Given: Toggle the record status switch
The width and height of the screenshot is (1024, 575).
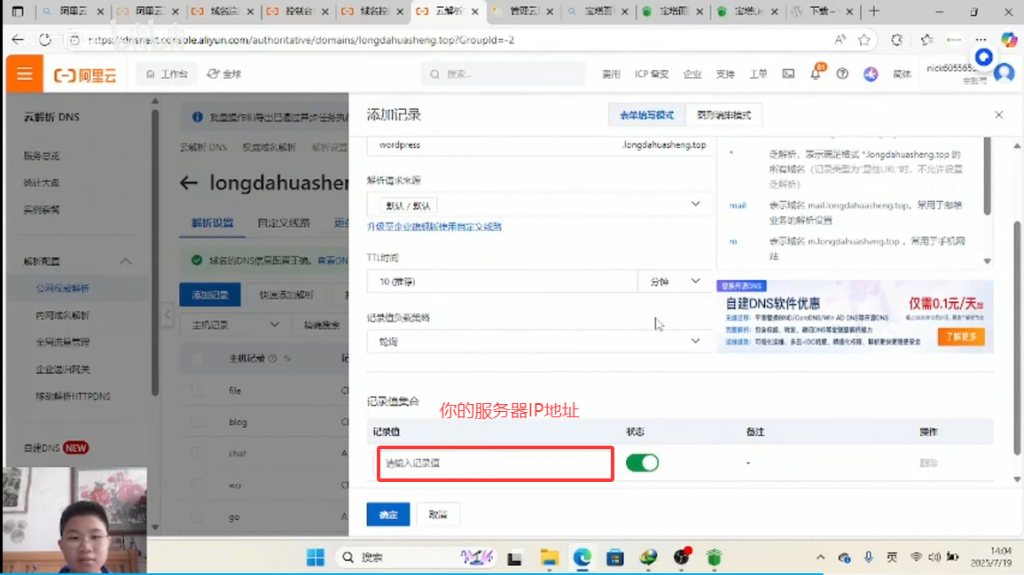Looking at the screenshot, I should (x=642, y=463).
